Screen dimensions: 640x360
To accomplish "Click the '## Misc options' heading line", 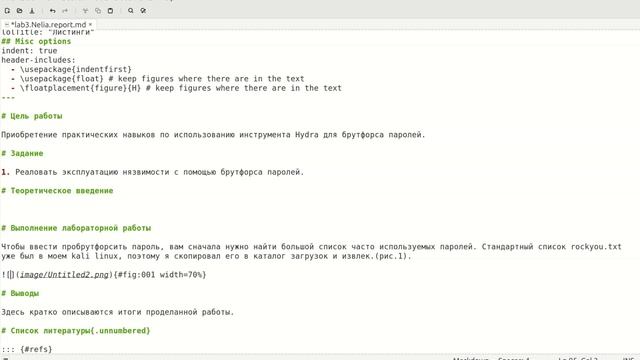I will coord(36,41).
